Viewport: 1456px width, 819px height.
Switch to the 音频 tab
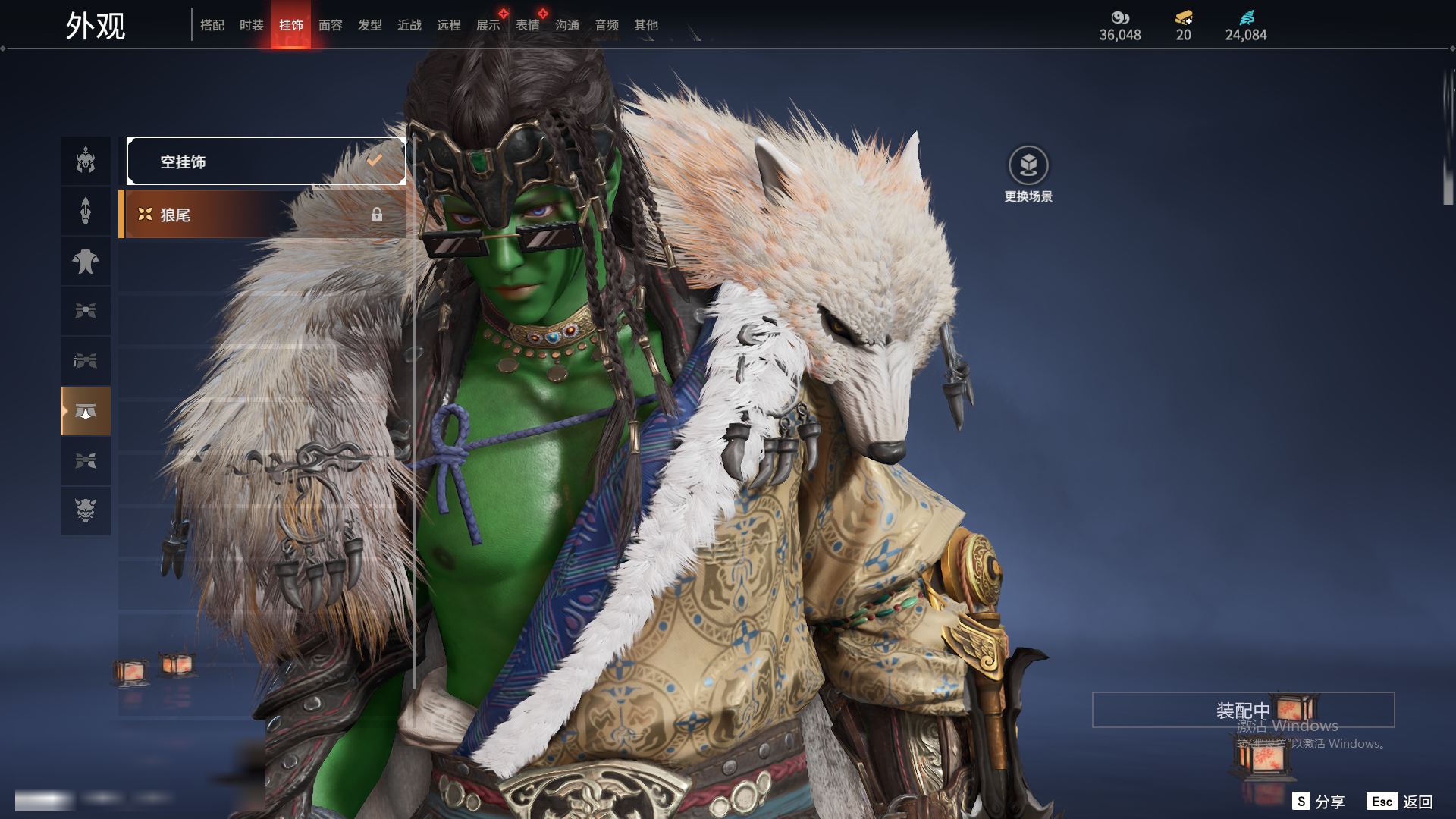point(607,25)
